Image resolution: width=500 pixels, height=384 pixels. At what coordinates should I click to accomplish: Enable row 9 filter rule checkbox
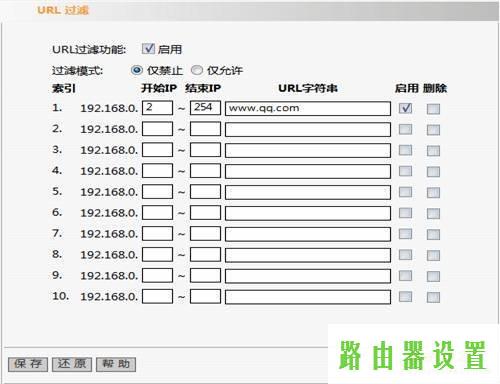(405, 276)
